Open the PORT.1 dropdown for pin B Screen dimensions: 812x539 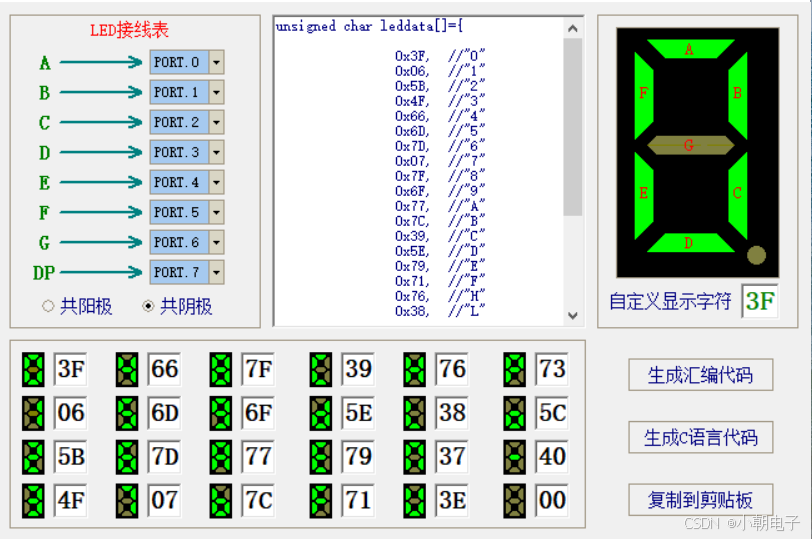tap(216, 92)
